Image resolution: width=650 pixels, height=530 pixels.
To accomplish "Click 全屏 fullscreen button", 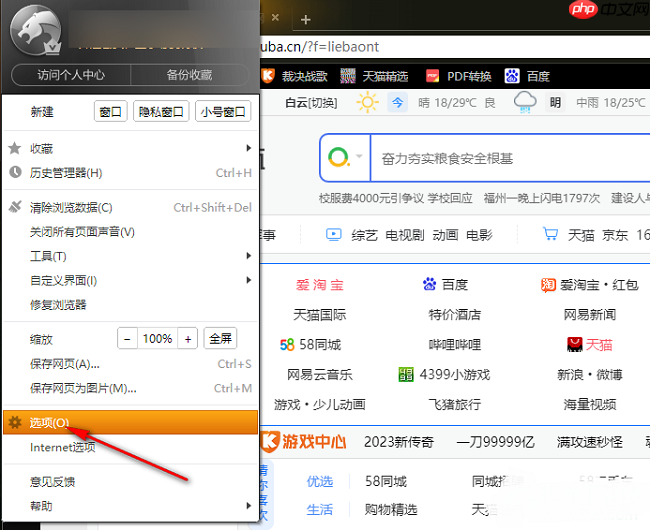I will (x=220, y=339).
